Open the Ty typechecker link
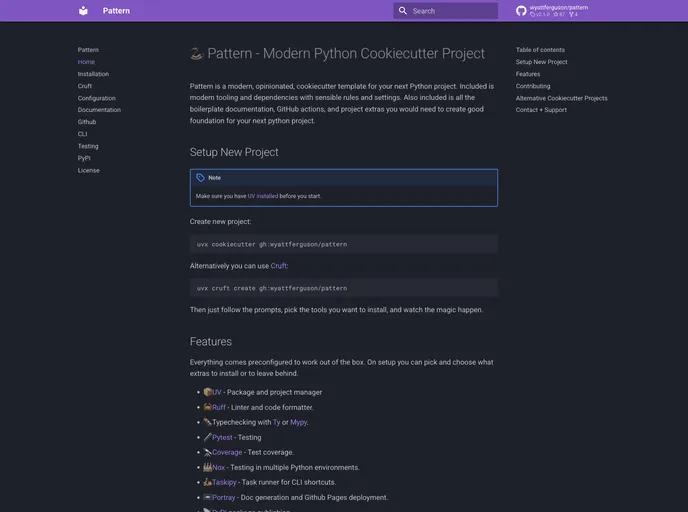Screen dimensions: 688x512 coord(276,422)
